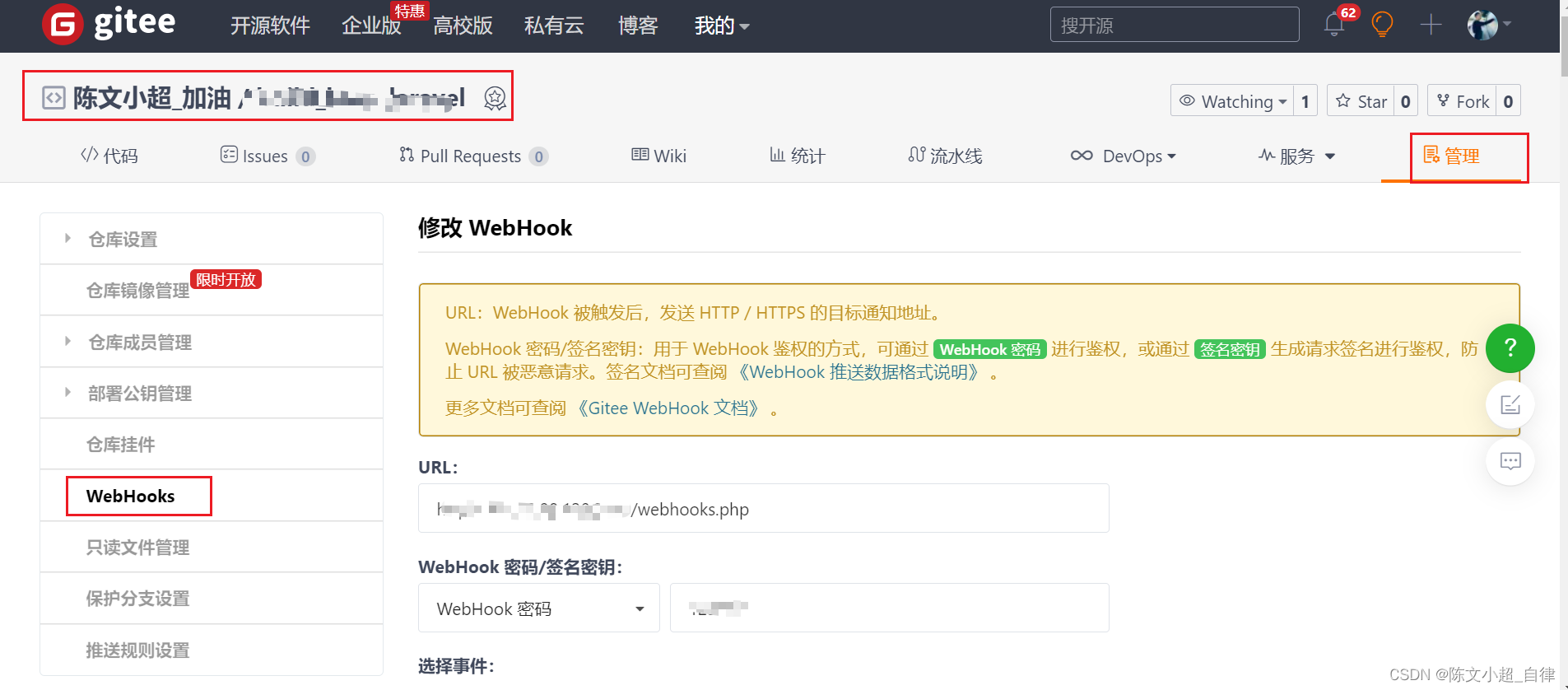
Task: Open 开源软件 in top navigation
Action: (270, 26)
